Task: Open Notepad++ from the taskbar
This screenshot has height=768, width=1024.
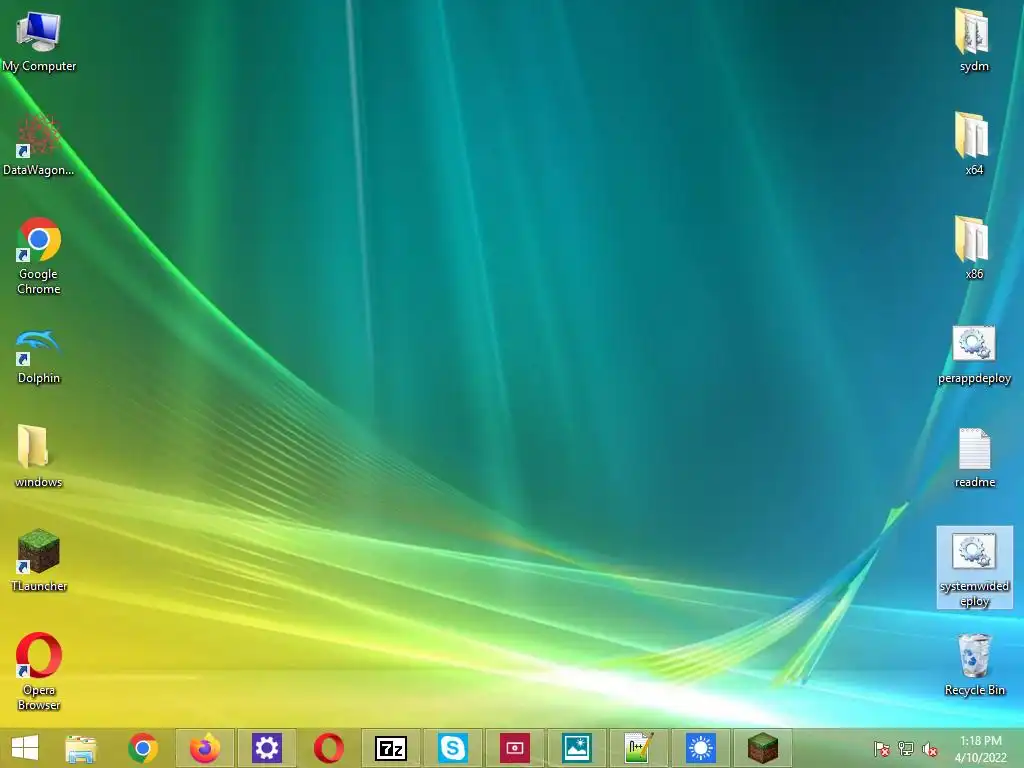Action: (x=639, y=748)
